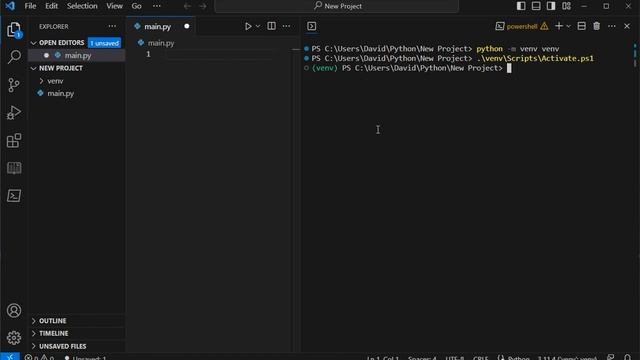The width and height of the screenshot is (640, 360).
Task: Open the Source Control view
Action: [x=14, y=85]
